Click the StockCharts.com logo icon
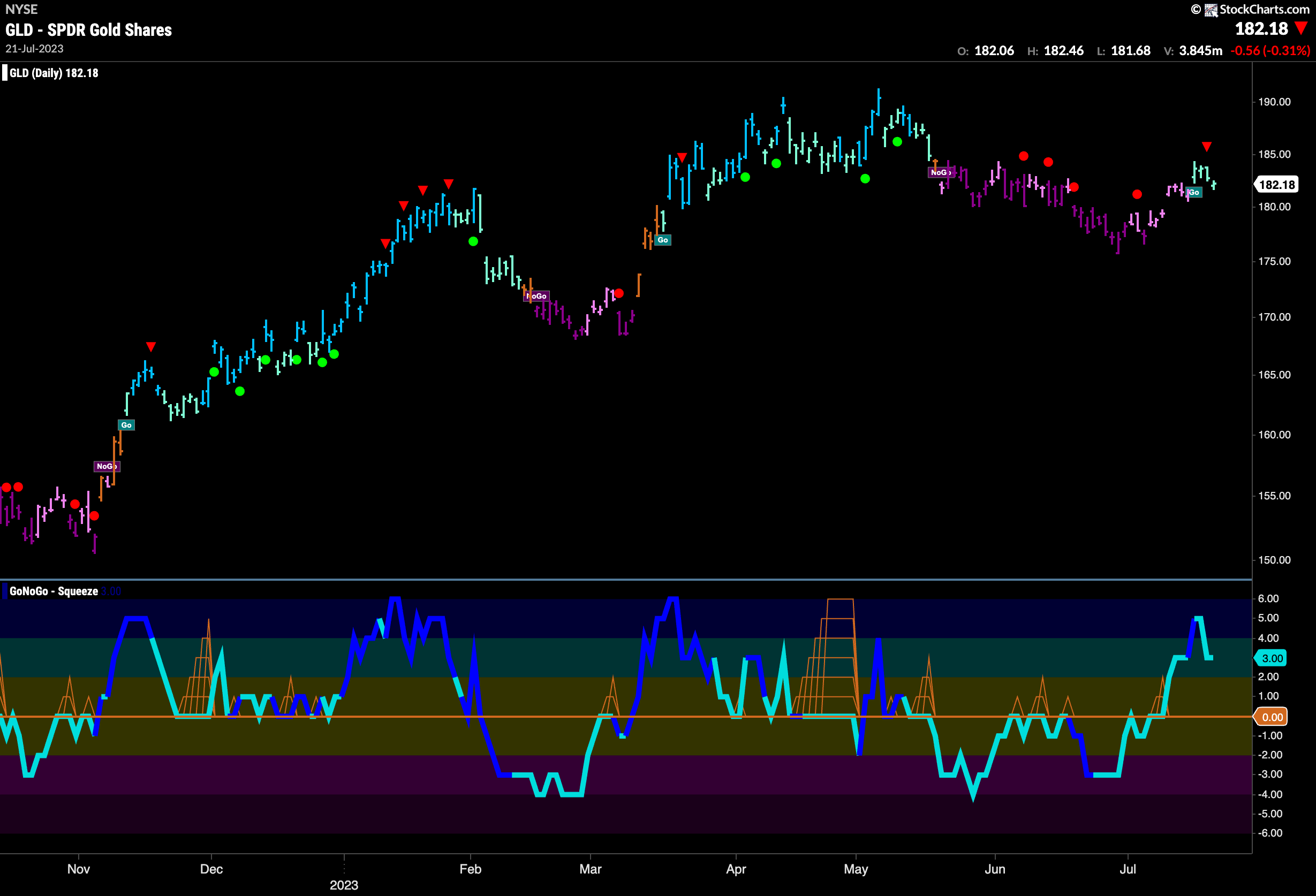The image size is (1316, 896). pyautogui.click(x=1211, y=10)
